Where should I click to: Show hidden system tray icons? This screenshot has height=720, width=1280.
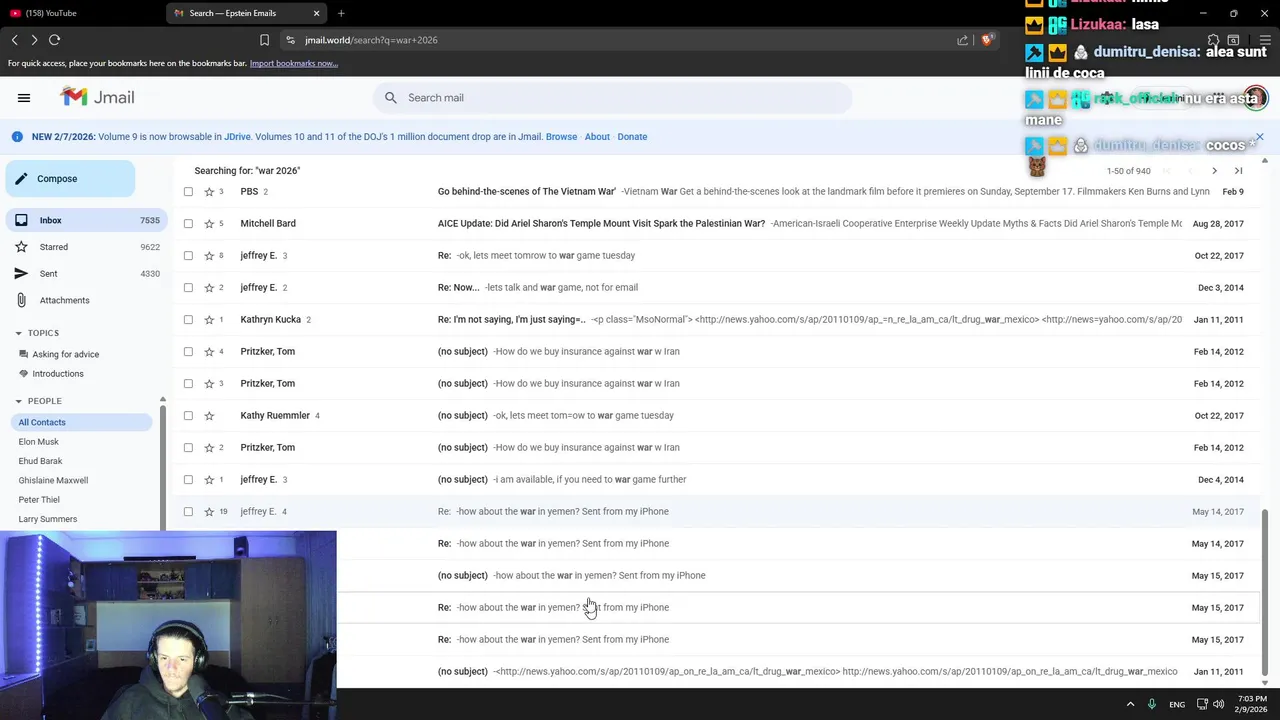tap(1130, 704)
